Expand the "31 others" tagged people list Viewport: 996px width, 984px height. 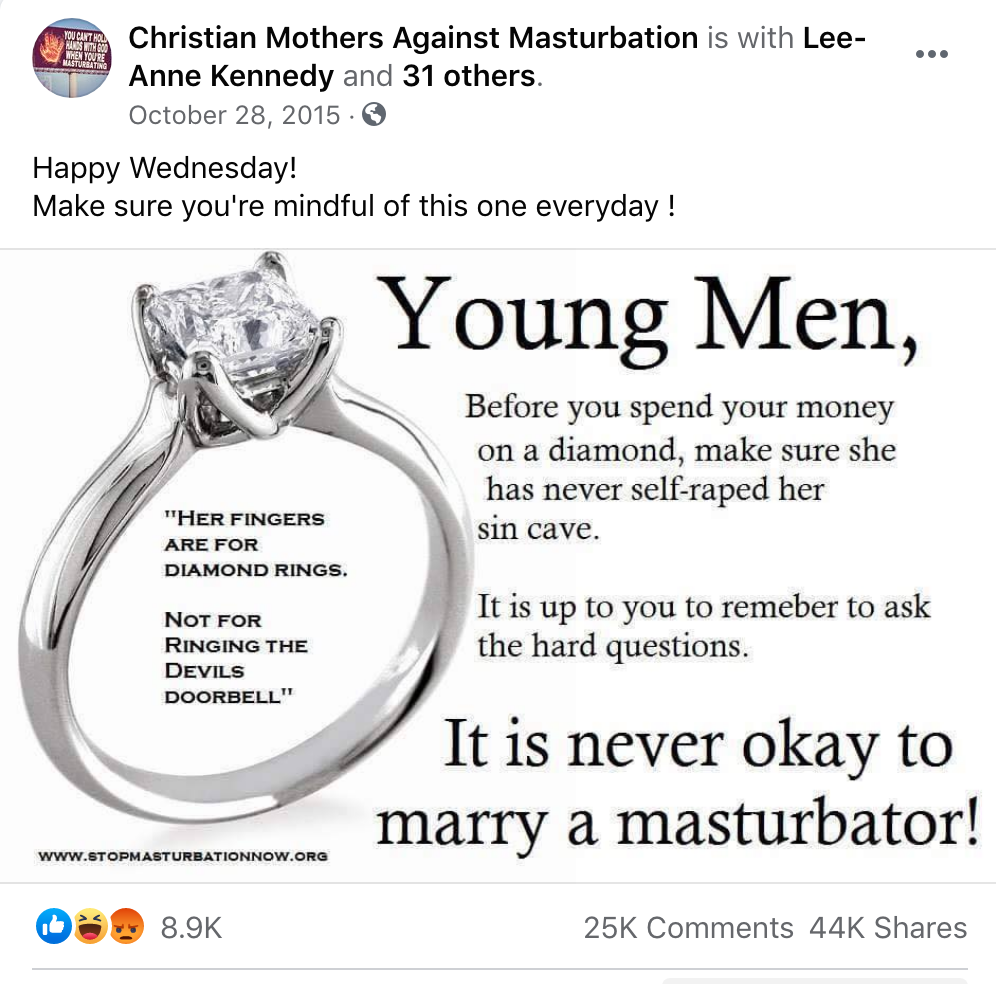pyautogui.click(x=468, y=76)
